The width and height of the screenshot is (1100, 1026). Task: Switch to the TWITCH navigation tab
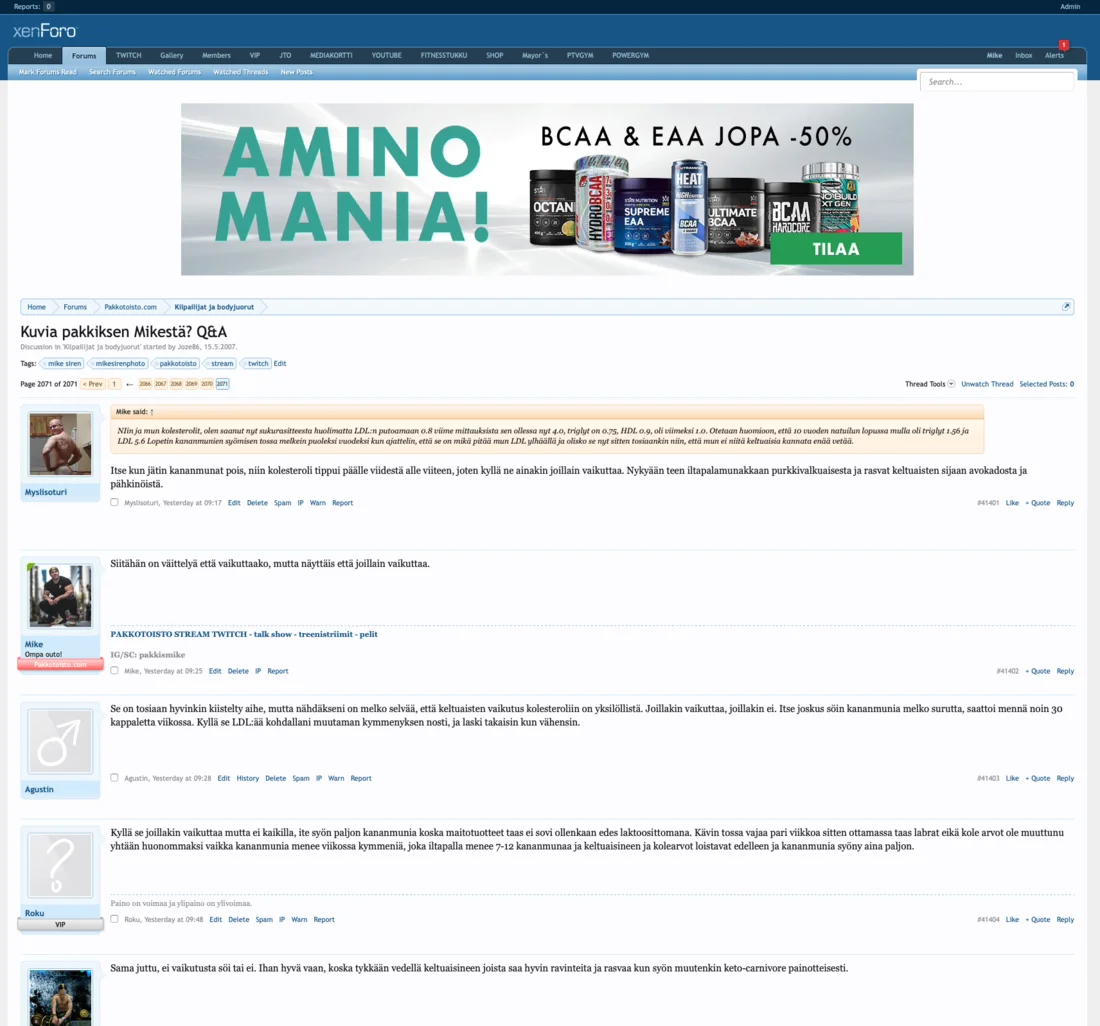128,55
